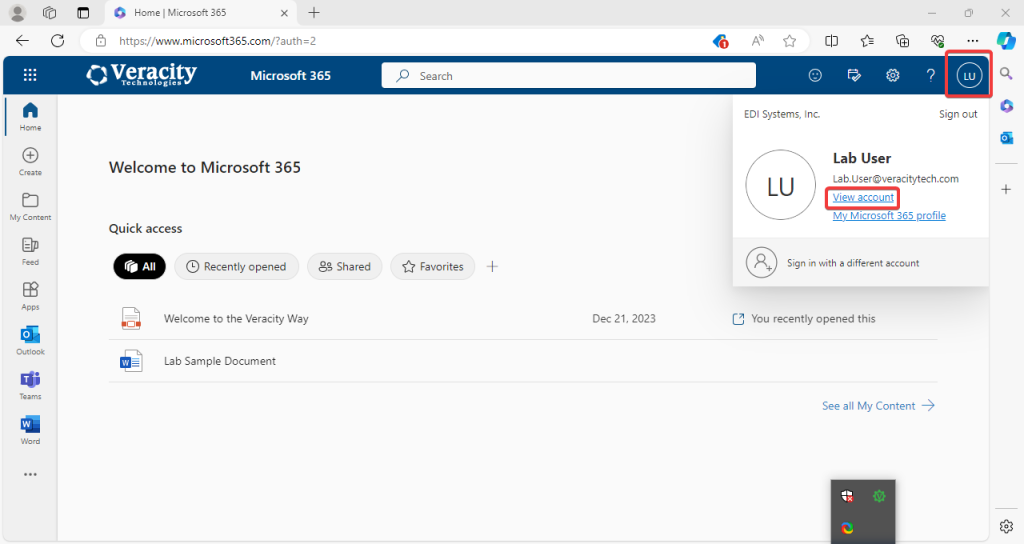Click the View account link
The width and height of the screenshot is (1024, 544).
coord(863,198)
